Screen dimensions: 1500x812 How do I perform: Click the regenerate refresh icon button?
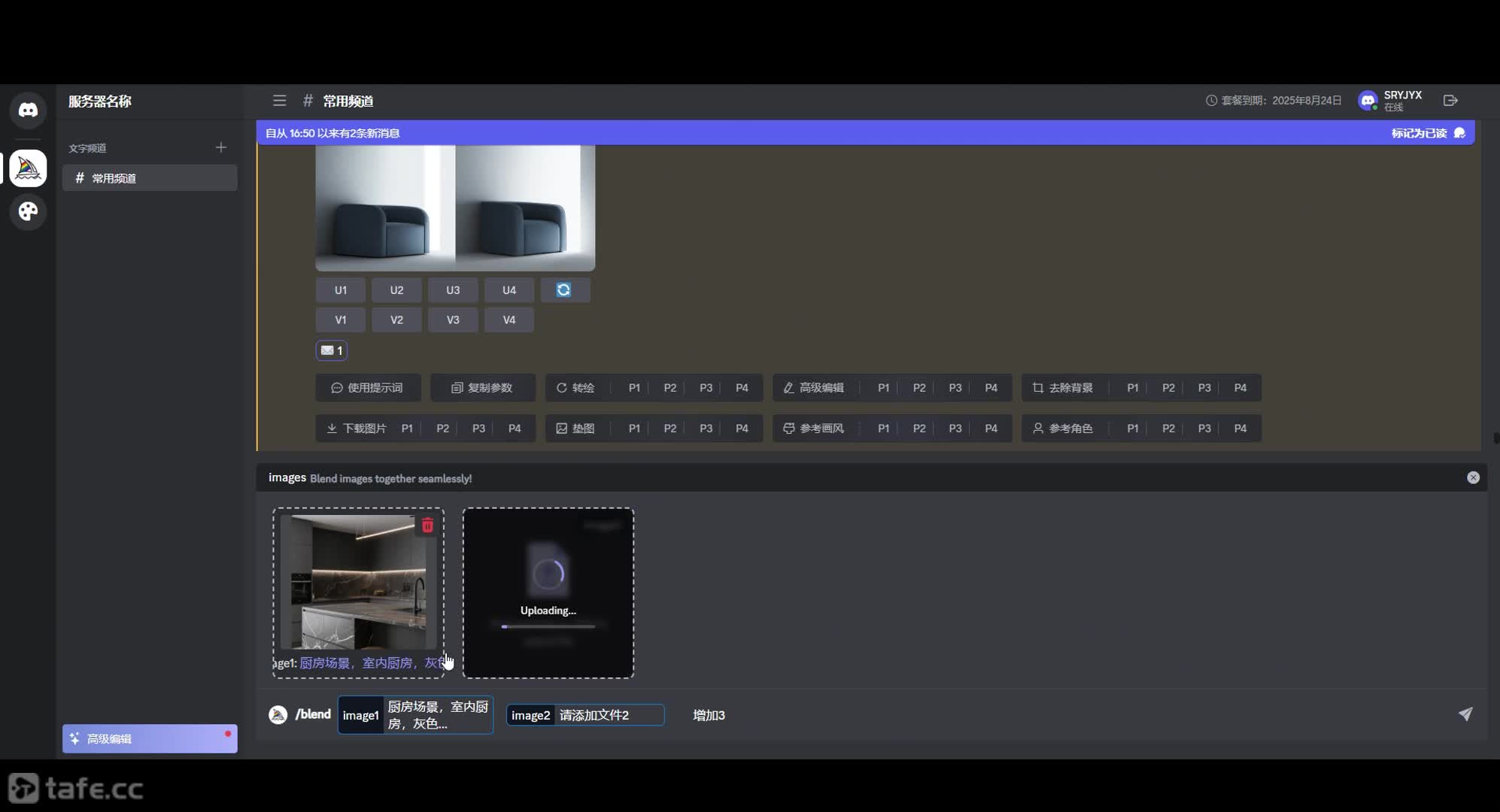point(564,290)
